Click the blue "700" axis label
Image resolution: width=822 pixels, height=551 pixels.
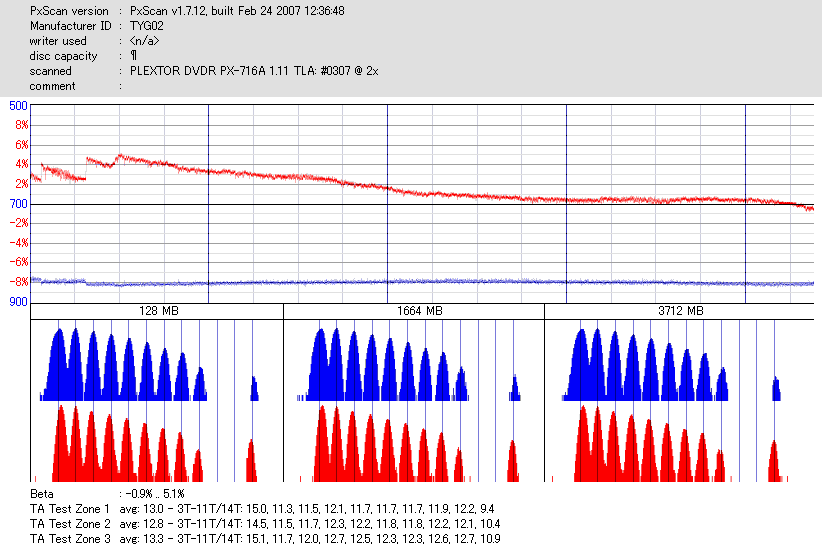[x=18, y=204]
